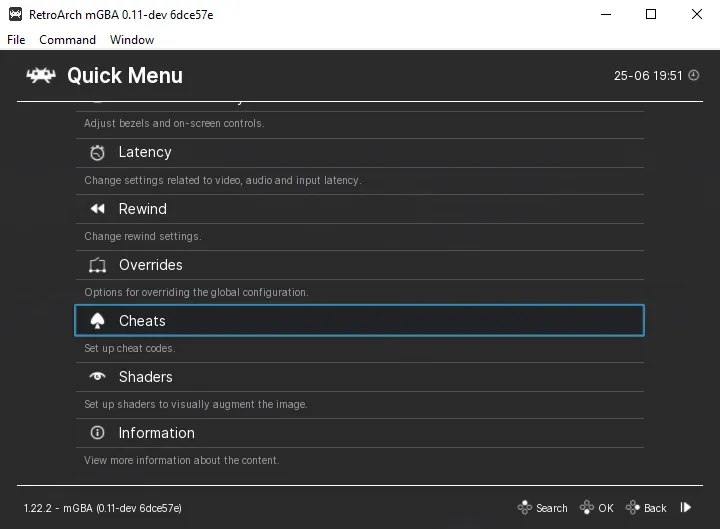The height and width of the screenshot is (529, 720).
Task: Open the Latency settings entry
Action: pos(360,152)
